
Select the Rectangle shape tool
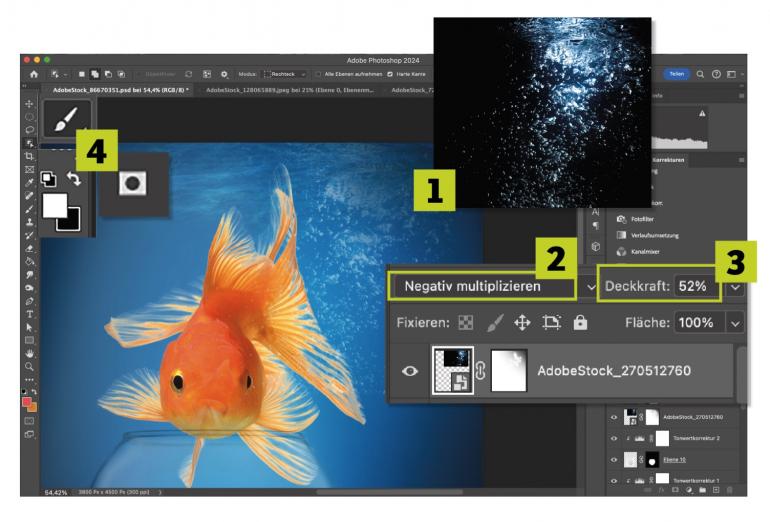29,340
